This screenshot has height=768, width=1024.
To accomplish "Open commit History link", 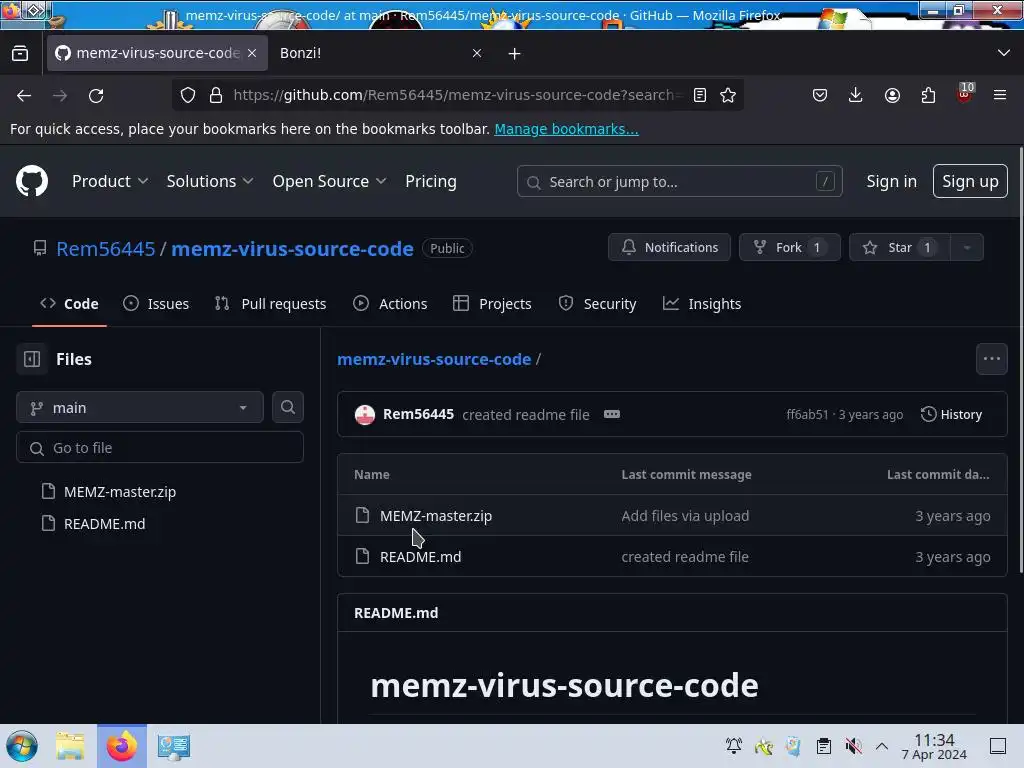I will [x=952, y=414].
